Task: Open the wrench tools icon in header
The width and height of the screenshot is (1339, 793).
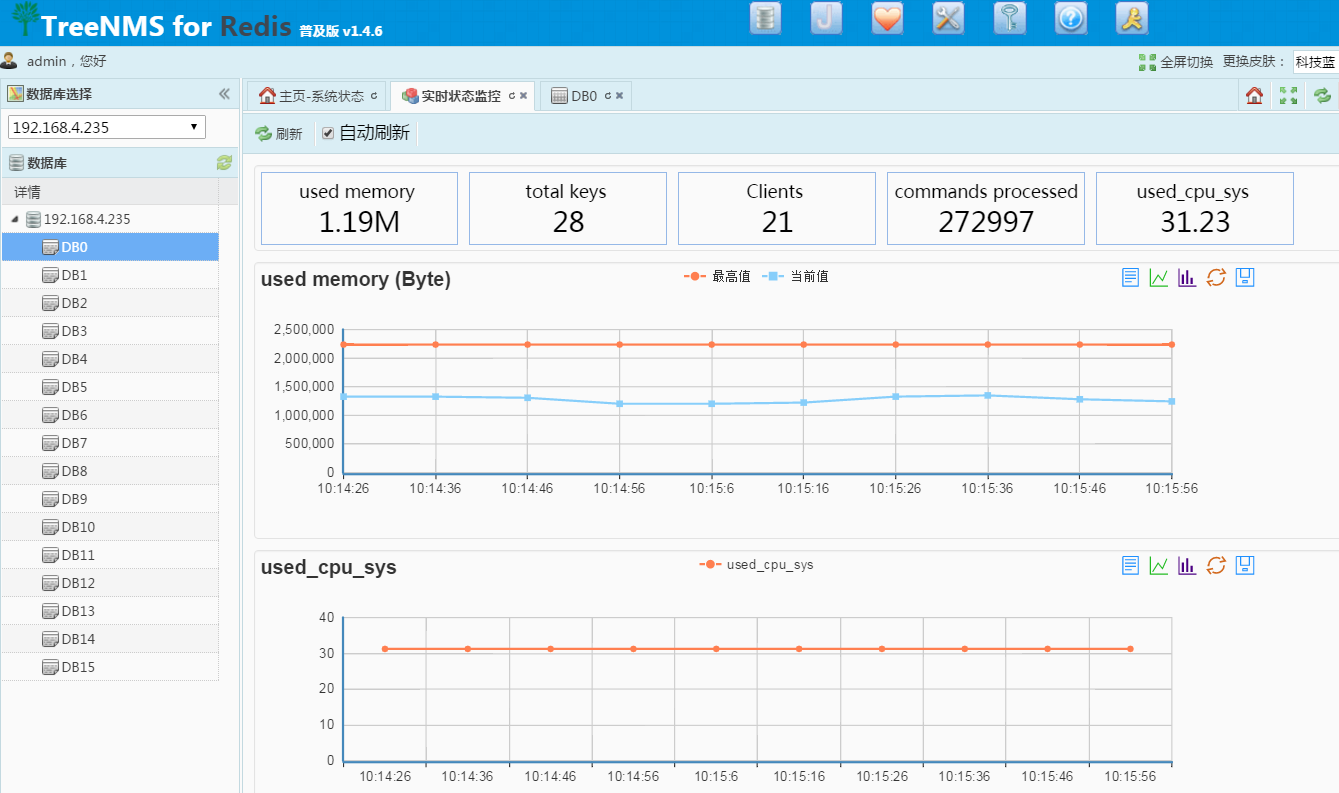Action: coord(948,19)
